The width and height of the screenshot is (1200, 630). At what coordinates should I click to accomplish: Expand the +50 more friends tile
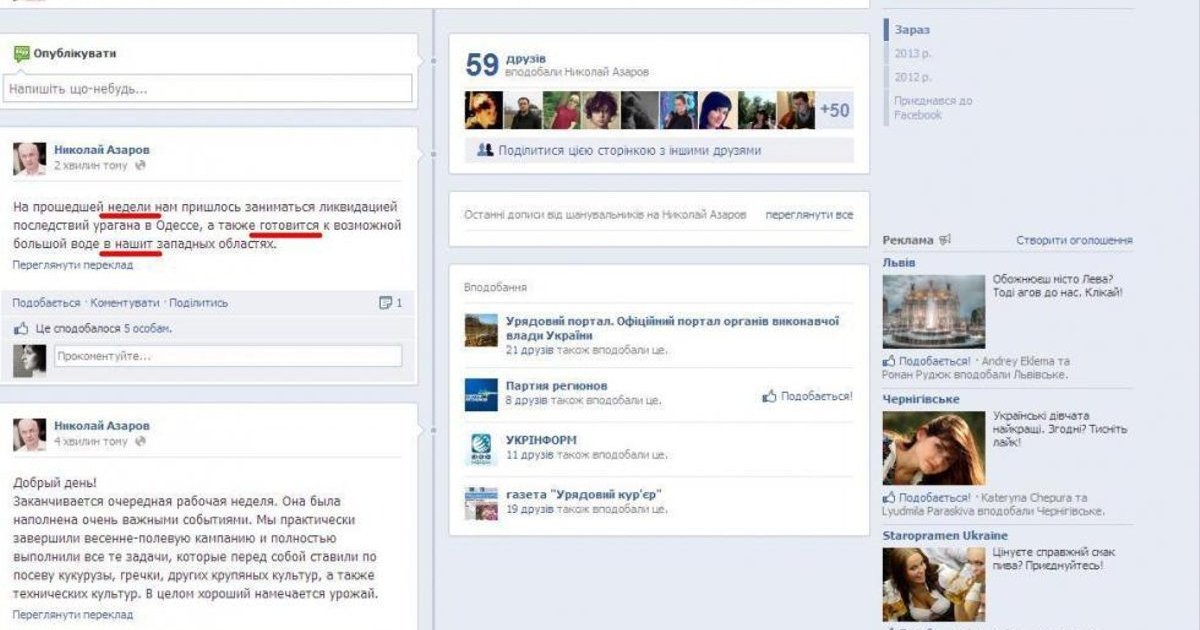pos(834,110)
